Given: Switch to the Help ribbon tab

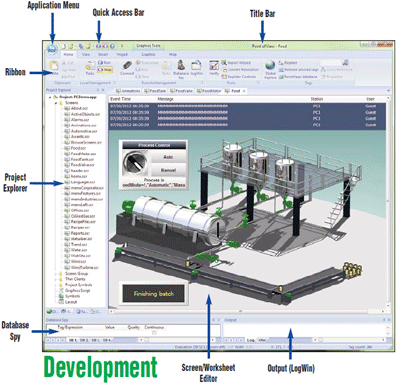Looking at the screenshot, I should [x=173, y=54].
